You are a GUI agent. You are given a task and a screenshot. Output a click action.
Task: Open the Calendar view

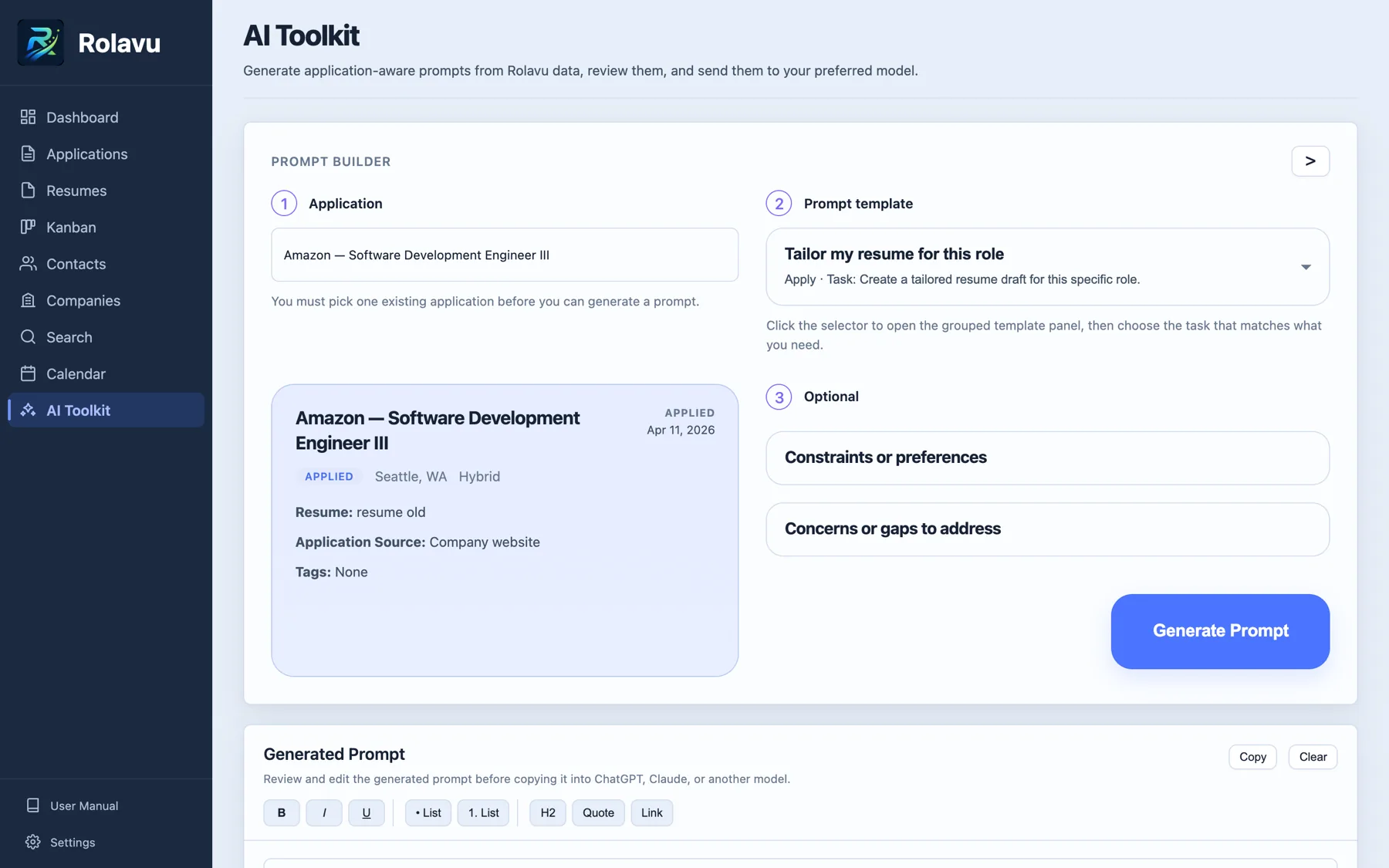(76, 373)
